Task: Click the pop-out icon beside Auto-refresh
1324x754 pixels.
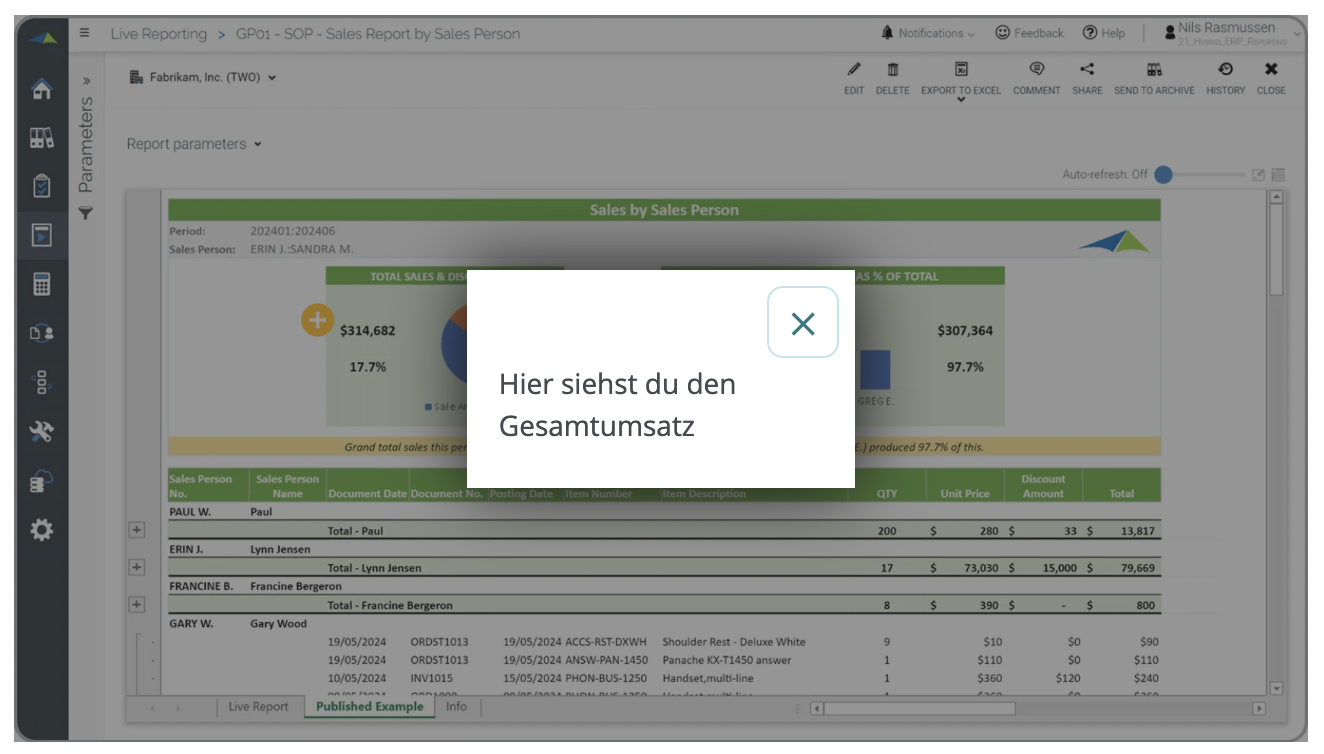Action: [x=1259, y=175]
